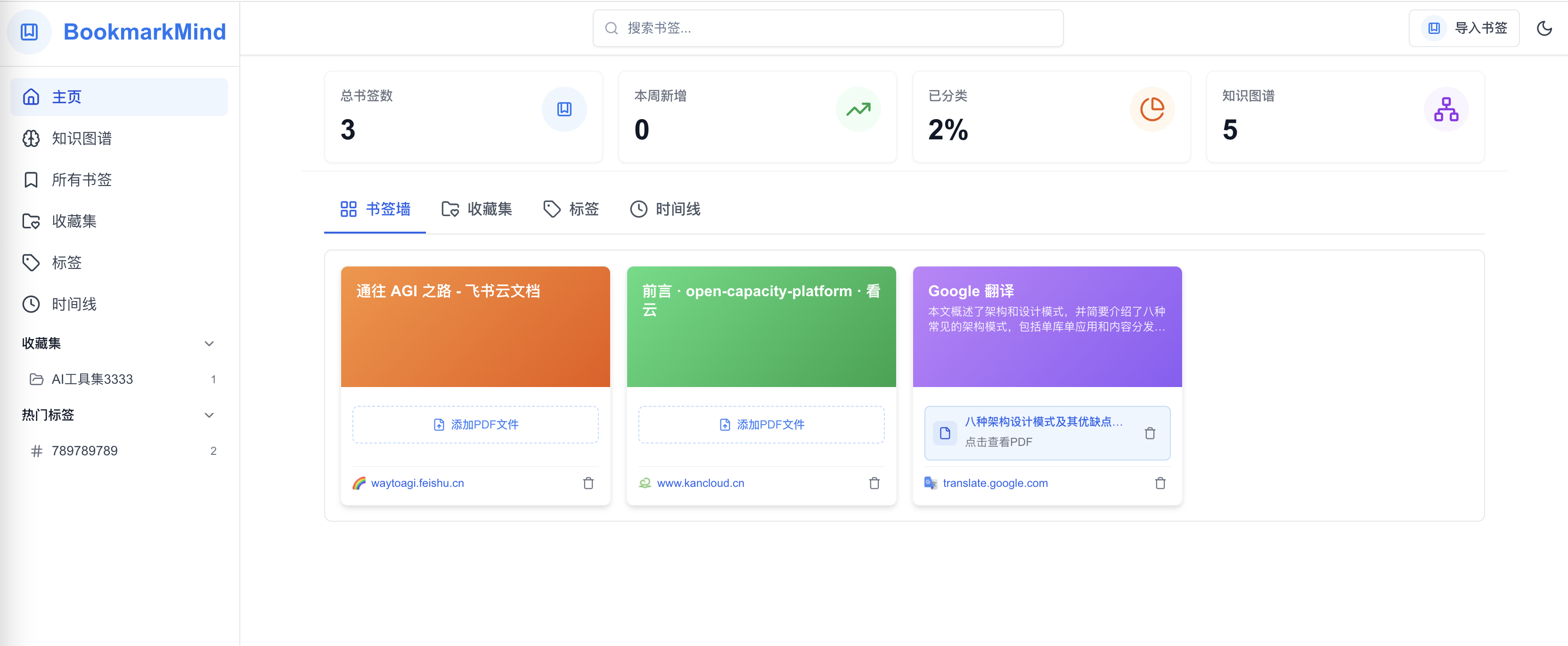Open the AI工具集3333 collection

[119, 379]
